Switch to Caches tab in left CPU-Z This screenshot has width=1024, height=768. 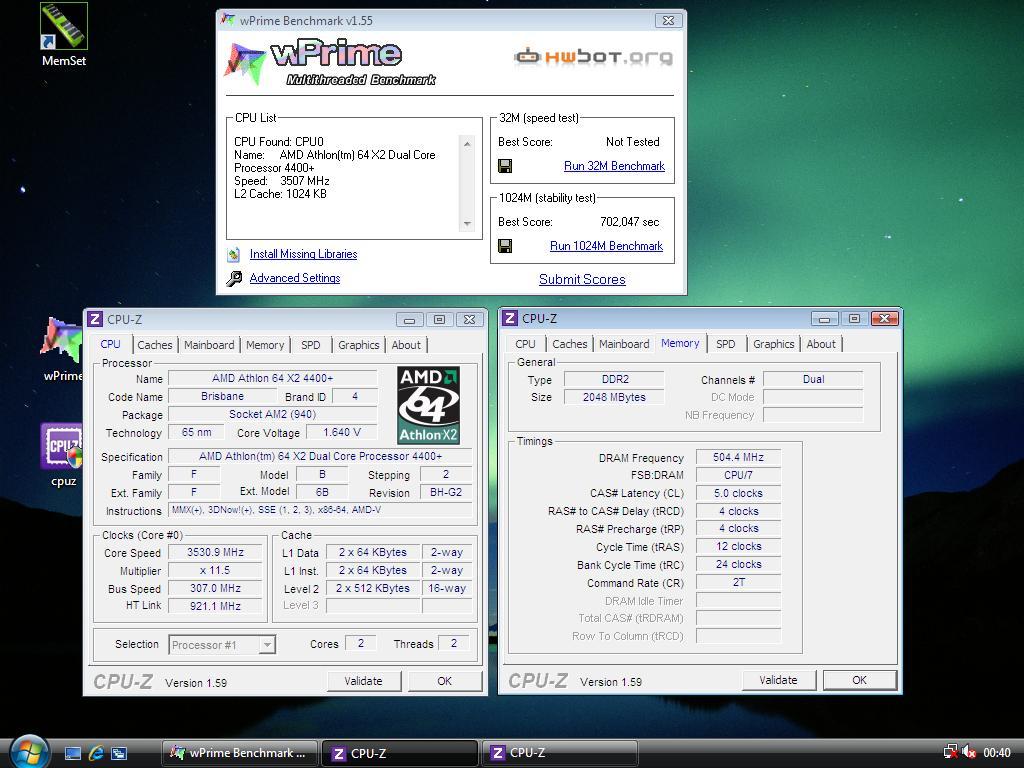(x=155, y=345)
